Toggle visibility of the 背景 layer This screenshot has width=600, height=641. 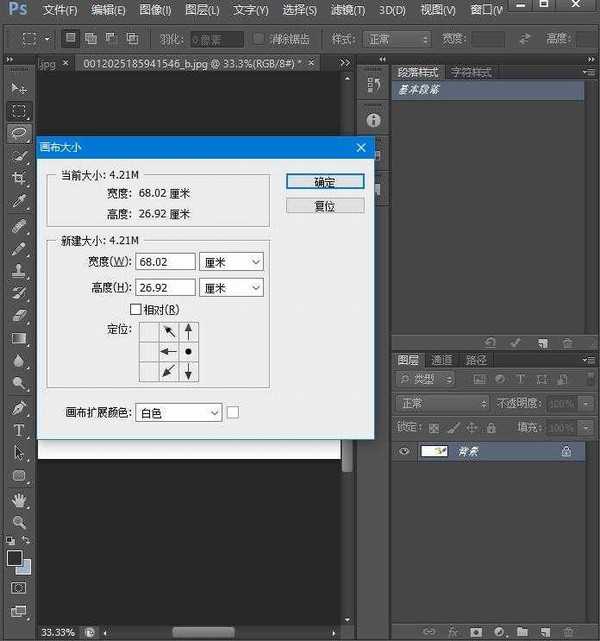[405, 452]
